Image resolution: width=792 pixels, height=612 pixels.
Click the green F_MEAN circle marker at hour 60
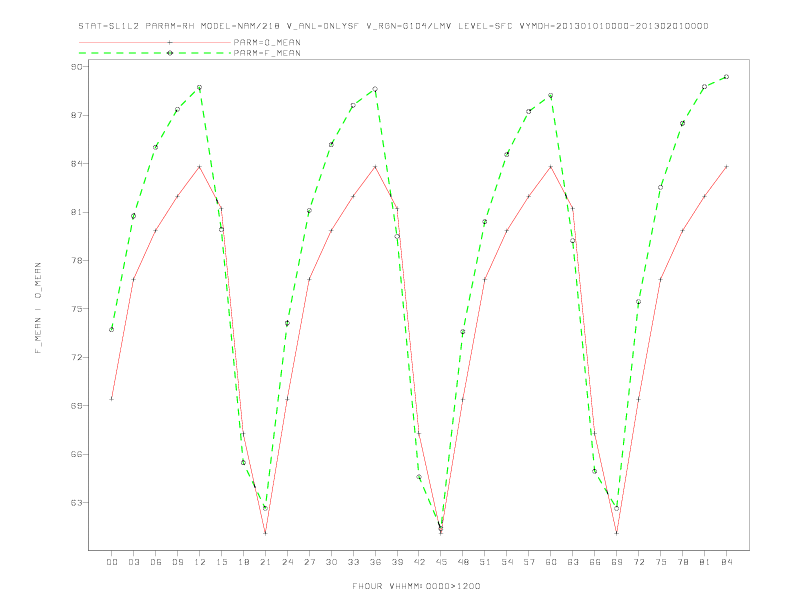click(x=551, y=95)
